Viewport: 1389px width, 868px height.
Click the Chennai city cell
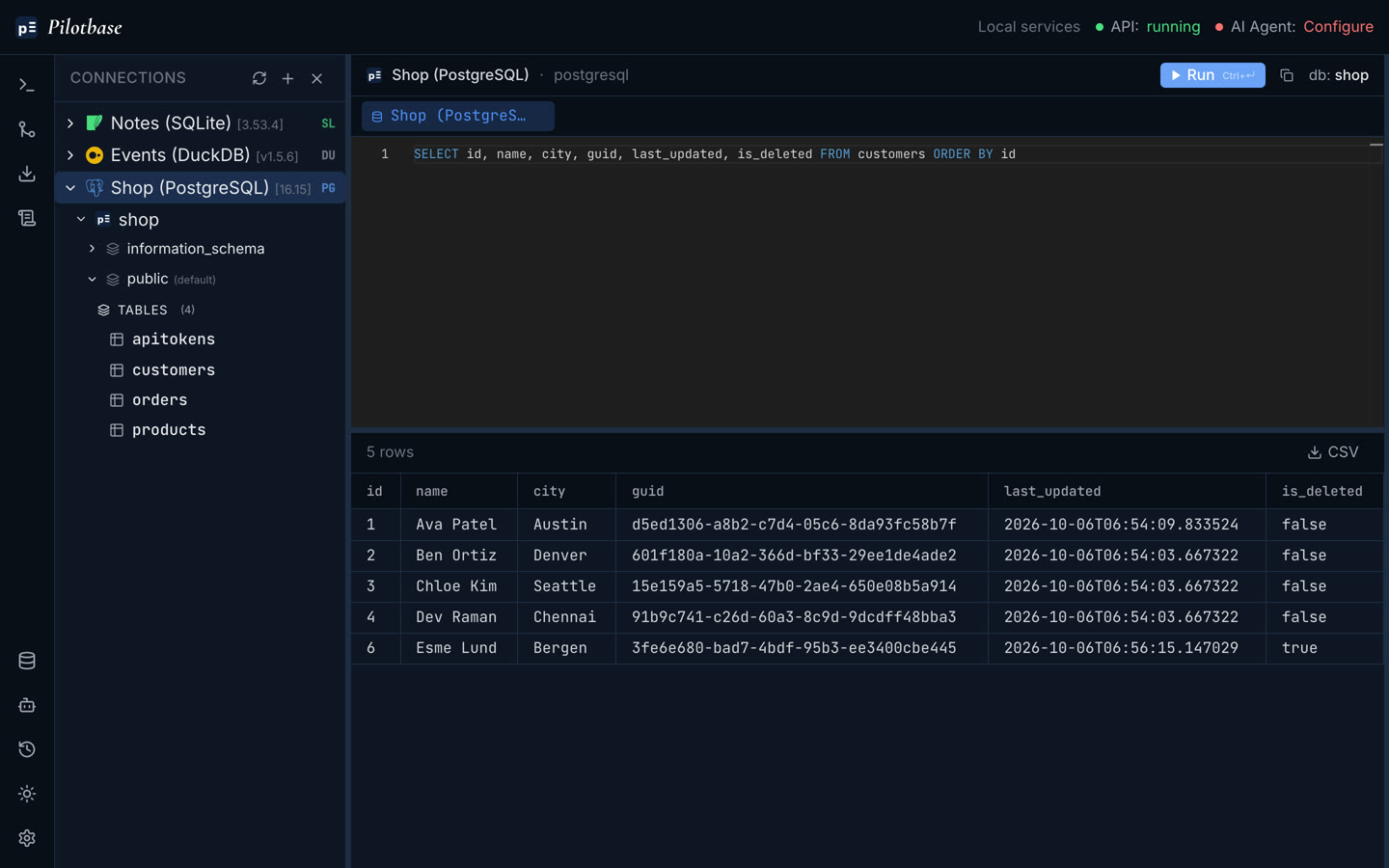[564, 617]
